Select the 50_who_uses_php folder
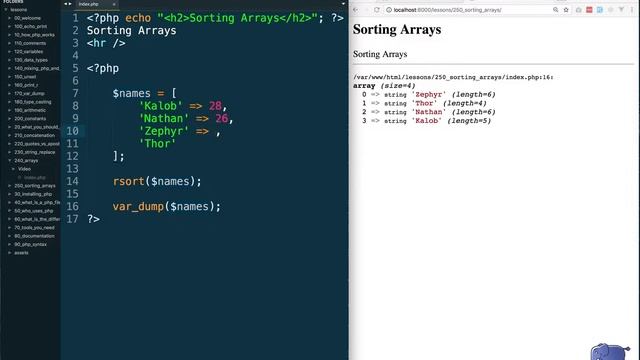Viewport: 640px width, 360px height. [33, 211]
